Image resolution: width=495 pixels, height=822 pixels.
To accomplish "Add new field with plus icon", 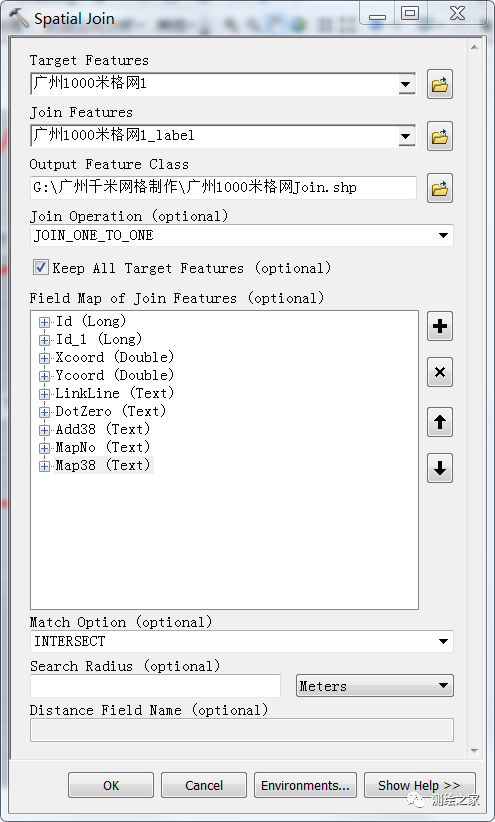I will point(439,327).
